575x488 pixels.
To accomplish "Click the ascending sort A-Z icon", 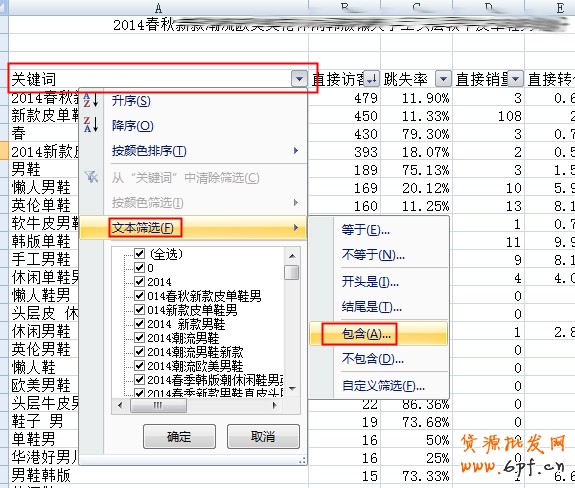I will tap(91, 100).
